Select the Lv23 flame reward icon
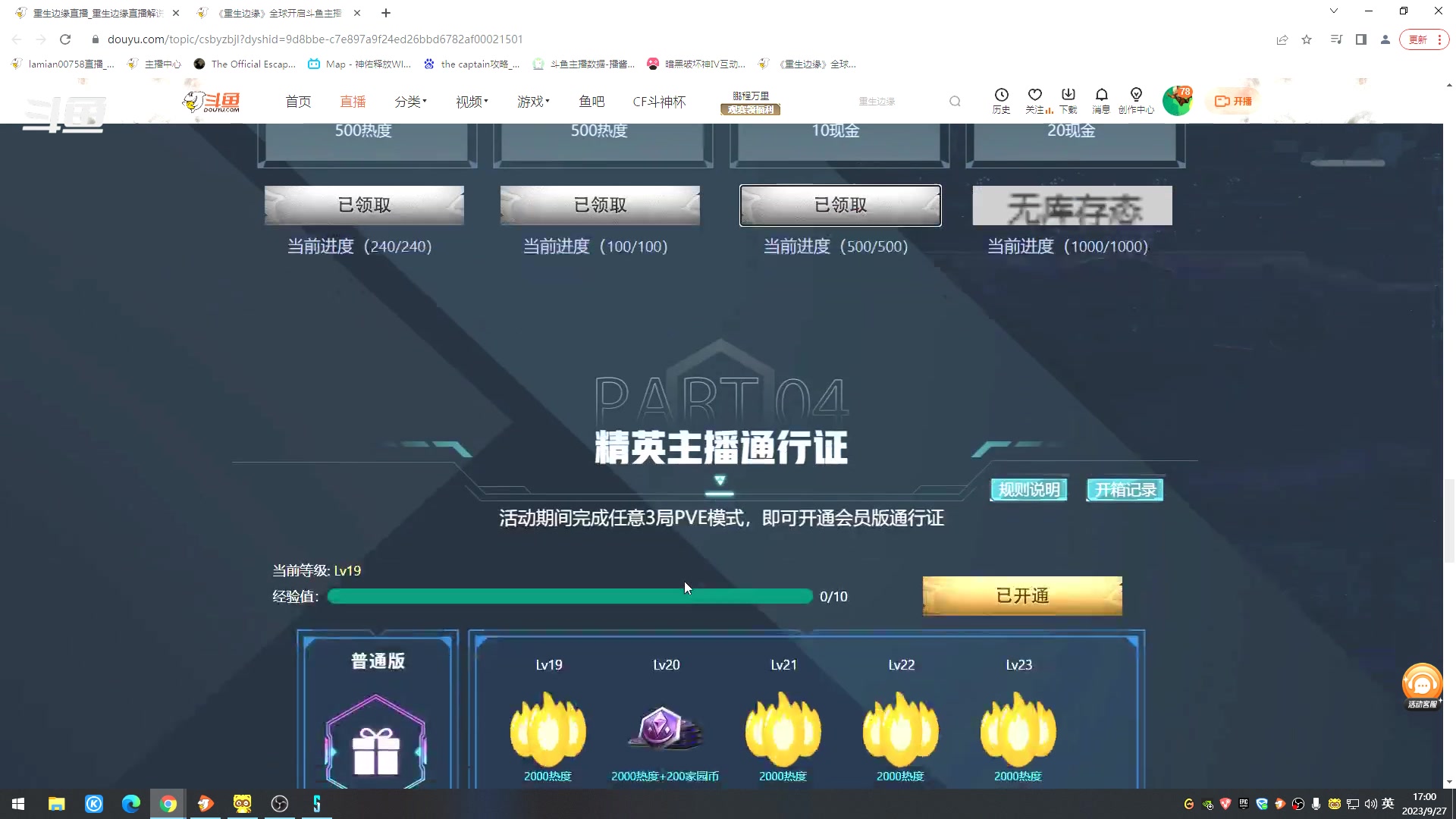 pos(1018,729)
